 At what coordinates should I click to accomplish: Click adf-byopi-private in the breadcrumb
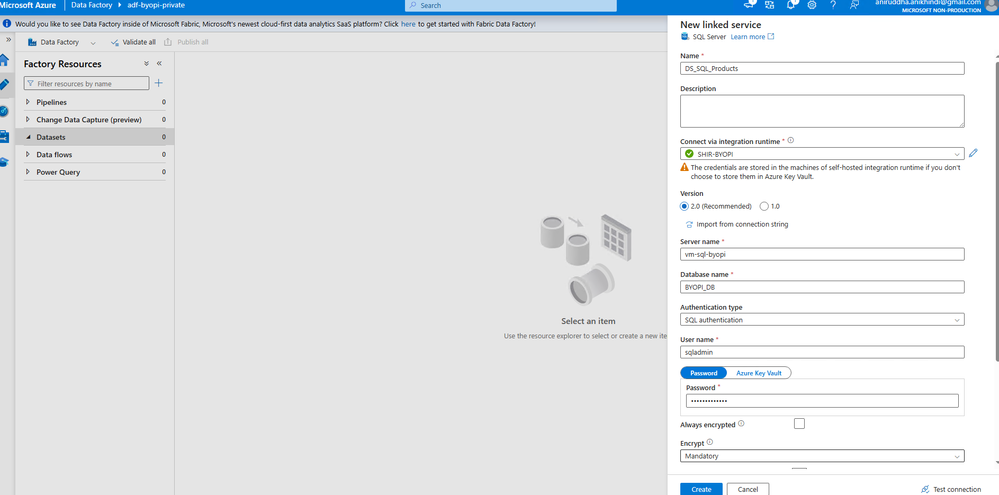click(156, 5)
